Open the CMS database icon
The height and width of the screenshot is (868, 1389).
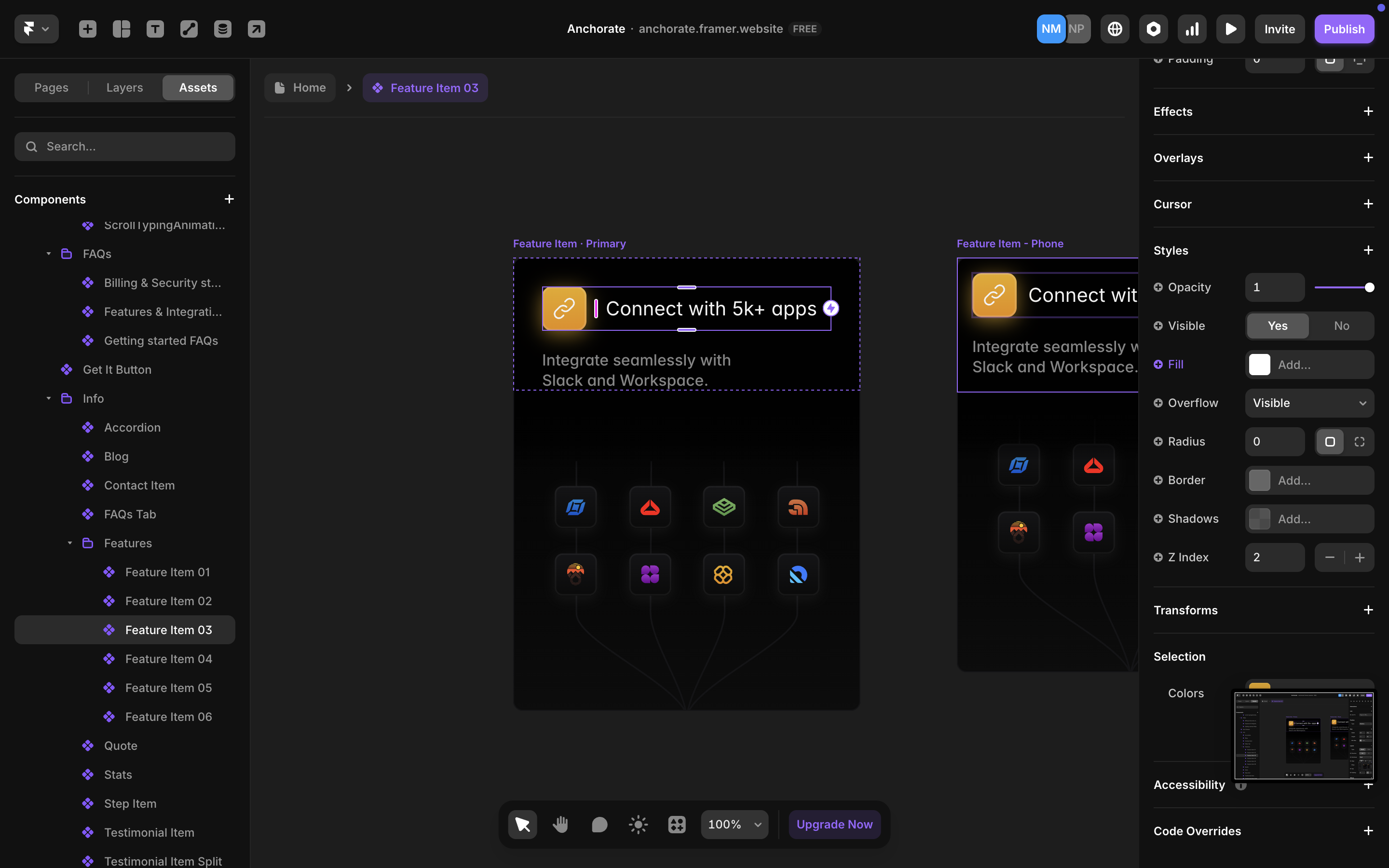[223, 29]
